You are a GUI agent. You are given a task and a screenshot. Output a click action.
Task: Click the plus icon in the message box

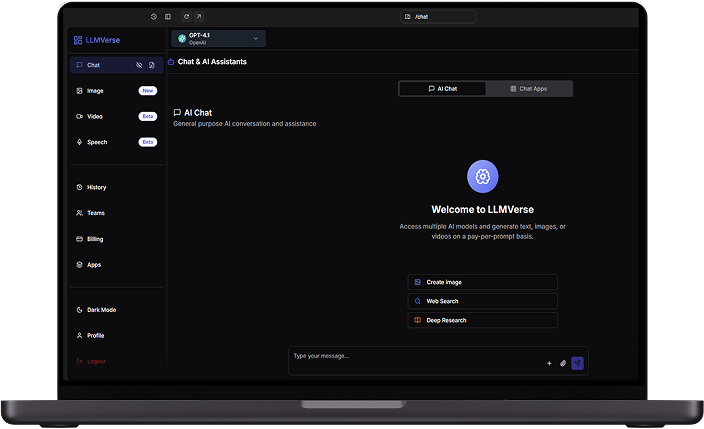click(549, 363)
